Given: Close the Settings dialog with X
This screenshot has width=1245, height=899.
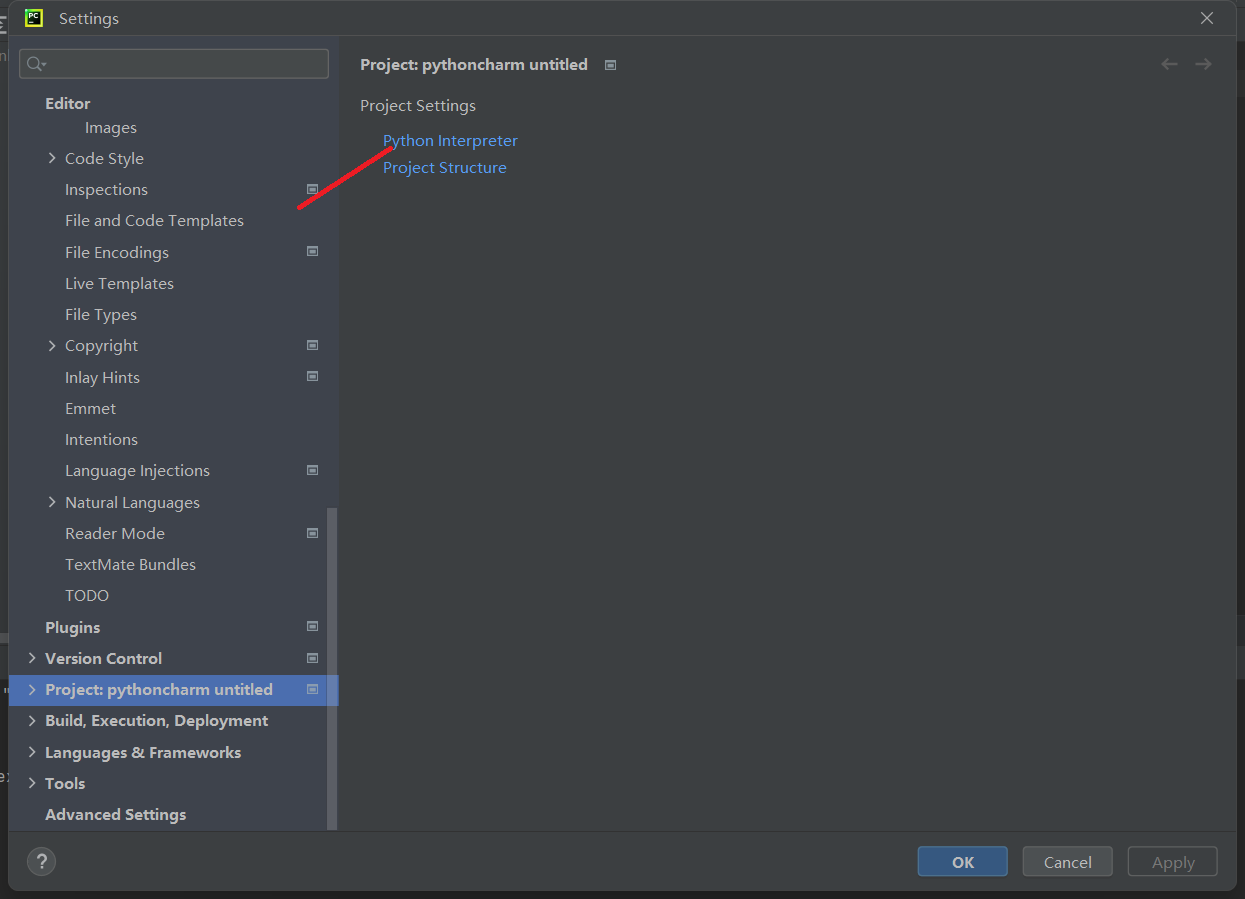Looking at the screenshot, I should coord(1207,18).
